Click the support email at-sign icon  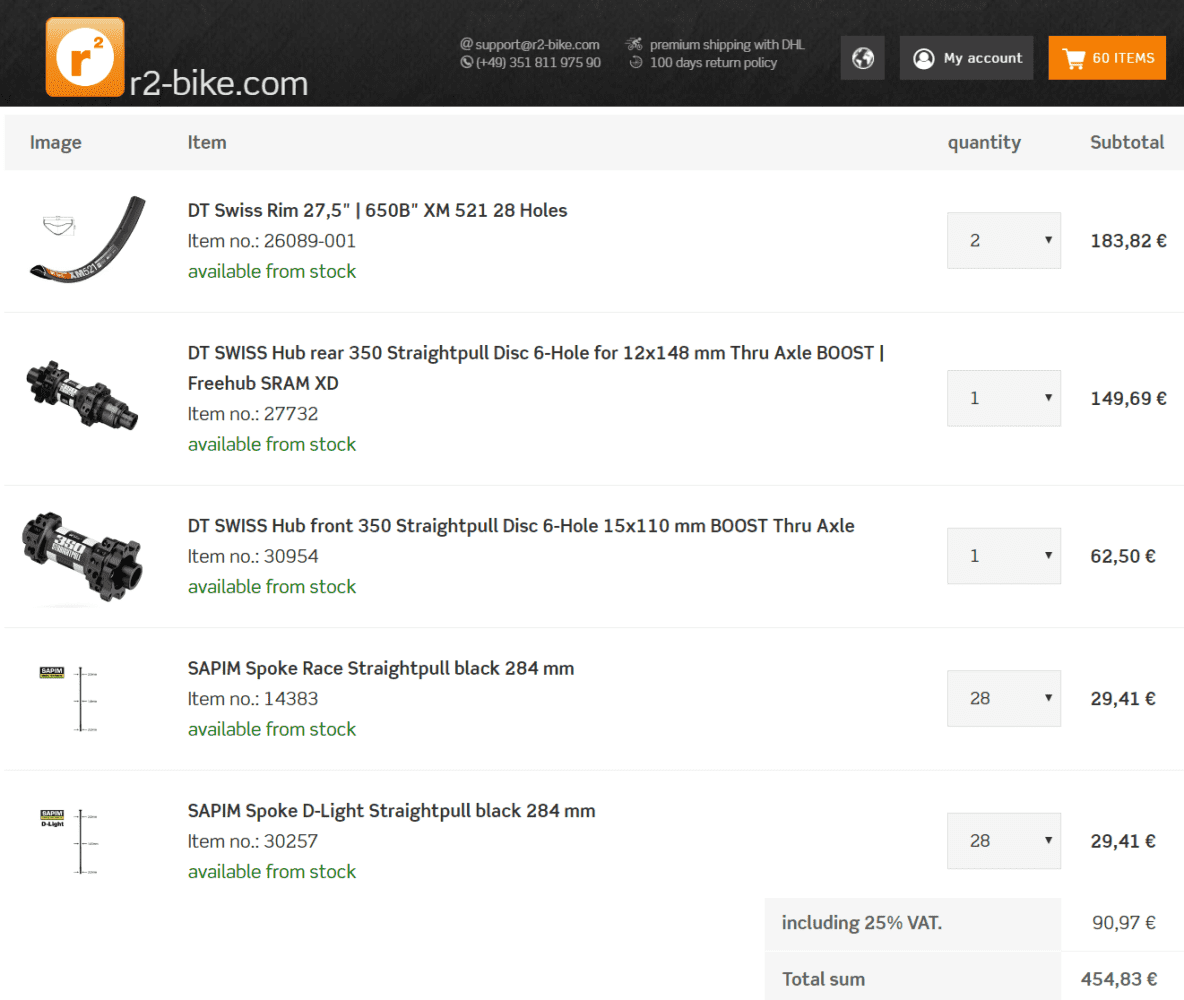point(466,44)
